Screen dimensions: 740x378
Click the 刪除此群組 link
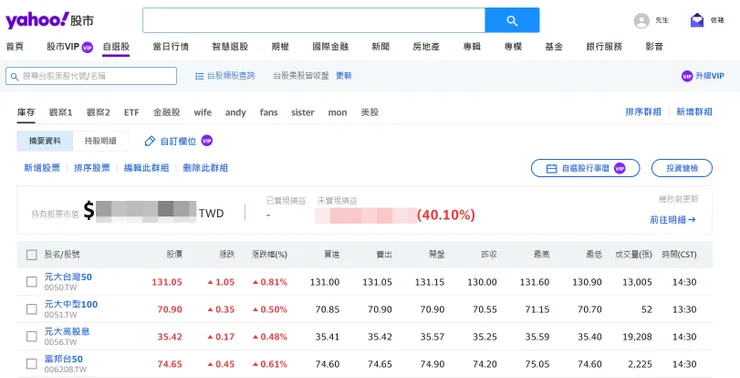pos(205,168)
